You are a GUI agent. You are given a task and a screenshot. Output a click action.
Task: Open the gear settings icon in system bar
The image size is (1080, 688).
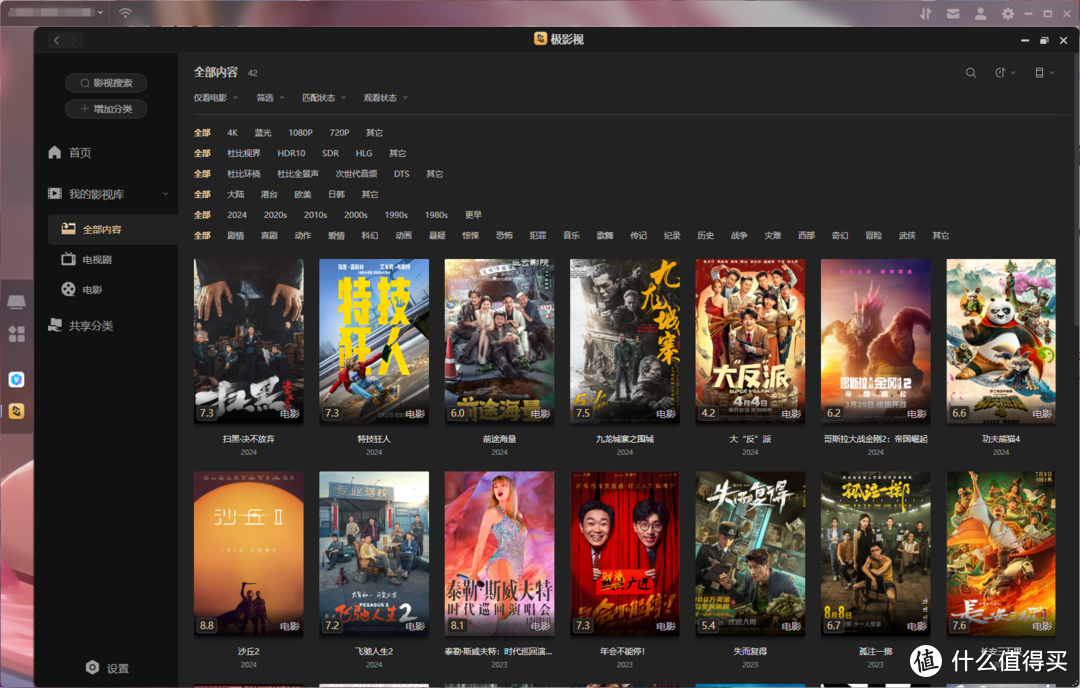click(1007, 13)
